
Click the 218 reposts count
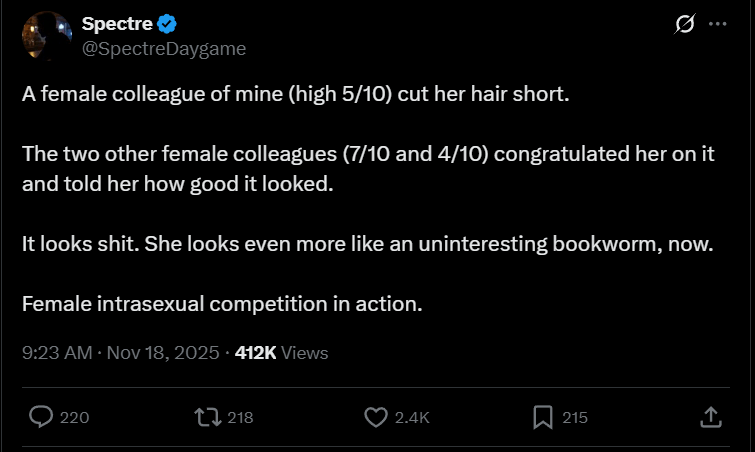coord(241,418)
